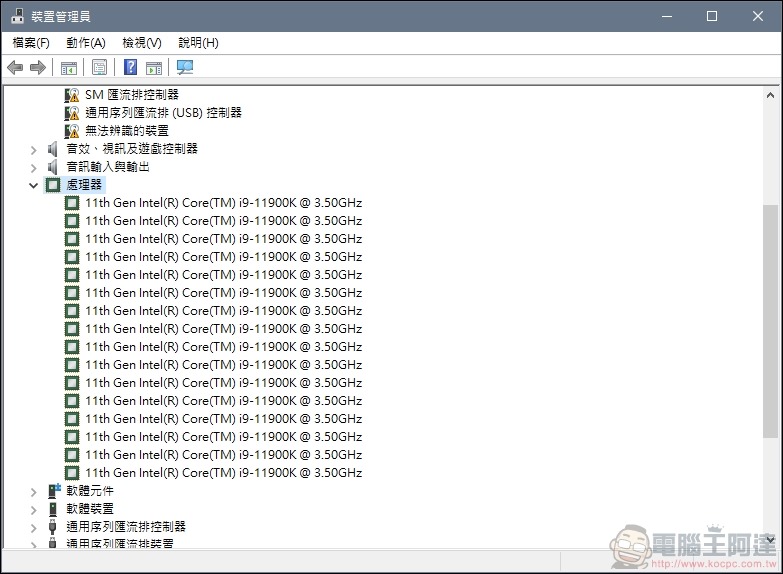This screenshot has width=783, height=574.
Task: Click the Back arrow toolbar icon
Action: 15,67
